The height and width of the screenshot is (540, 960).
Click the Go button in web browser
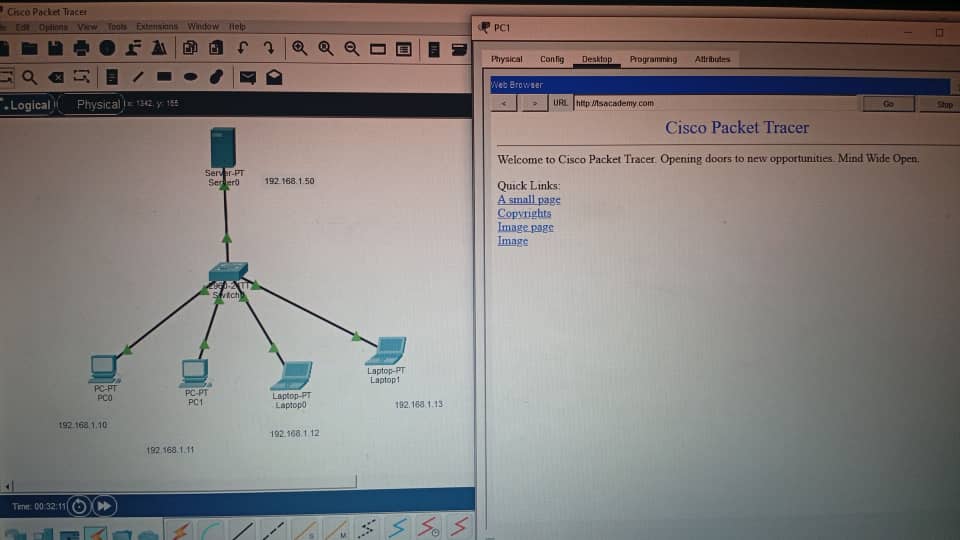pyautogui.click(x=888, y=104)
